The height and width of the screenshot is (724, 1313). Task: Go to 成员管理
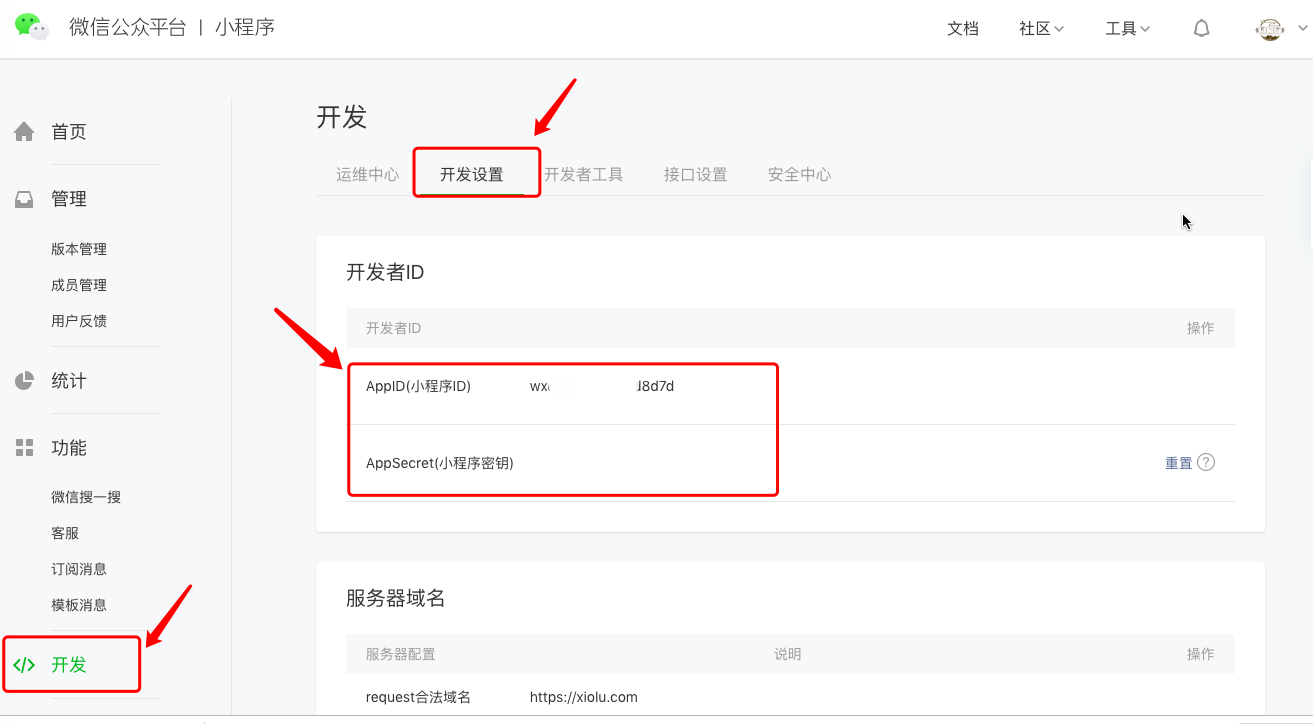point(79,285)
